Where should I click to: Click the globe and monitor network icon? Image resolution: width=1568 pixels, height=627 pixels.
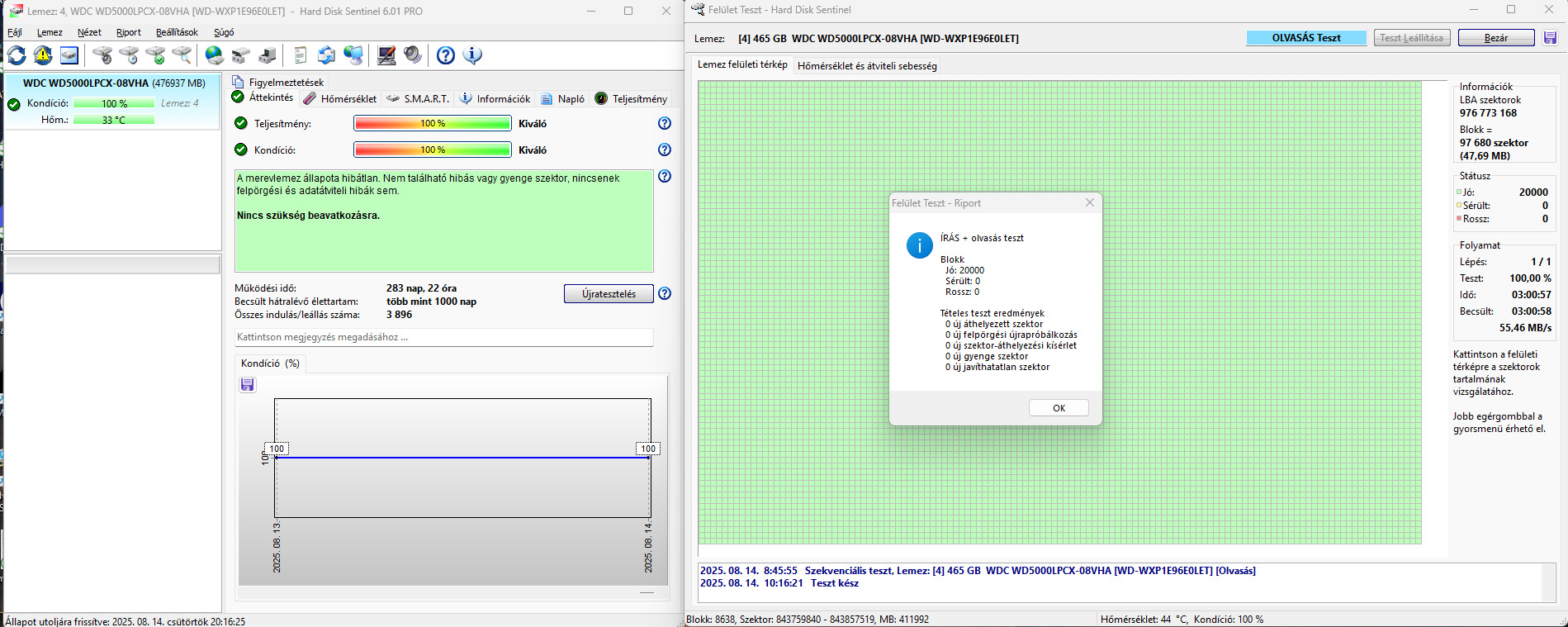pos(353,55)
